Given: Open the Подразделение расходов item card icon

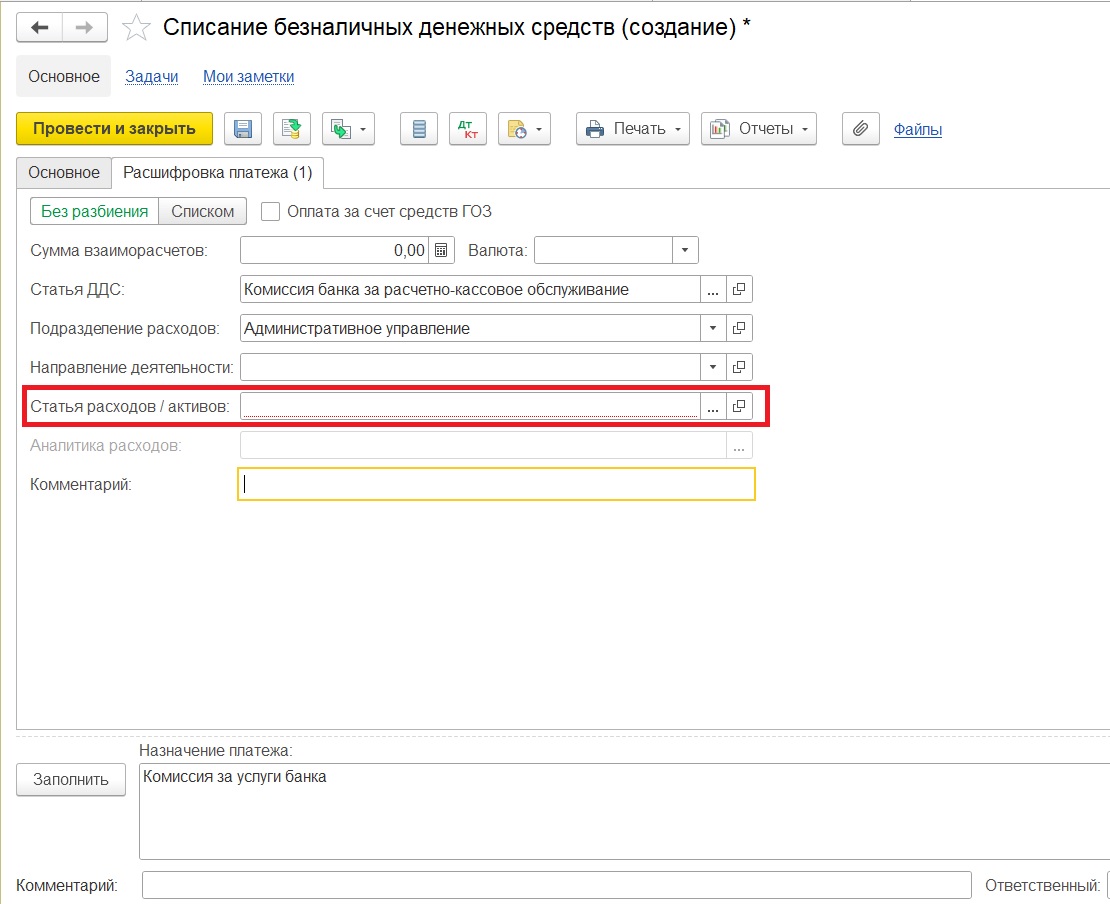Looking at the screenshot, I should point(739,328).
